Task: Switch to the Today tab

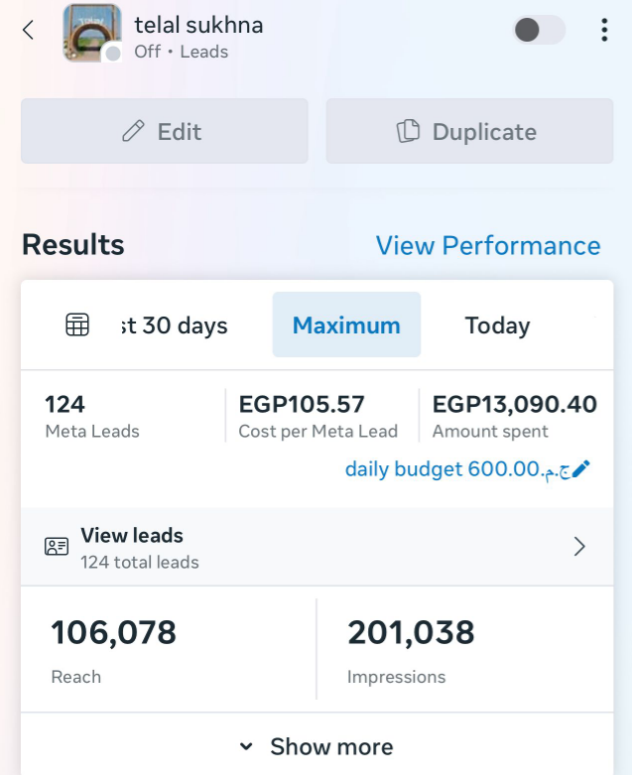Action: (497, 325)
